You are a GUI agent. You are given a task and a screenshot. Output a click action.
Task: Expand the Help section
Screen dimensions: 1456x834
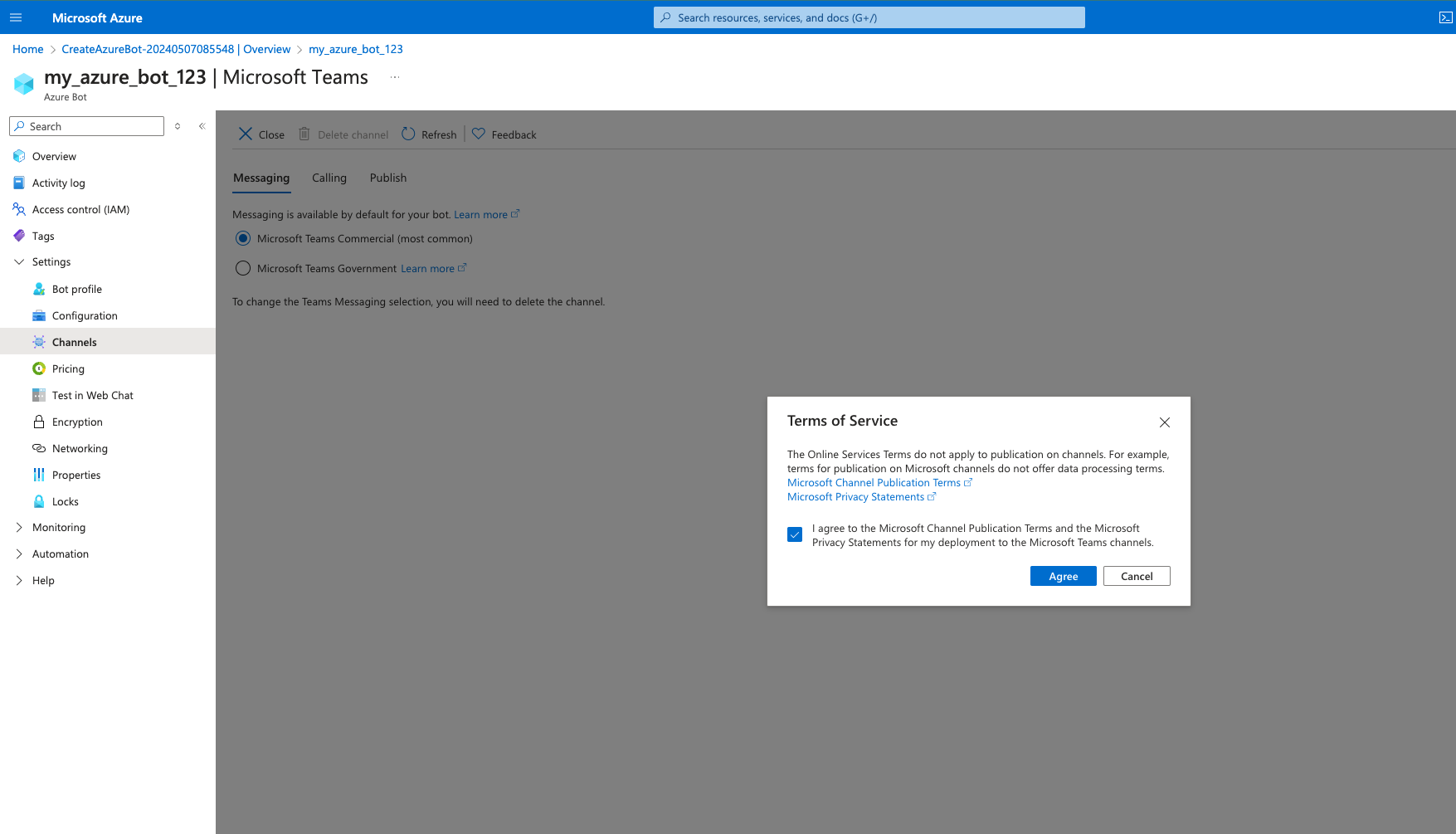point(19,580)
